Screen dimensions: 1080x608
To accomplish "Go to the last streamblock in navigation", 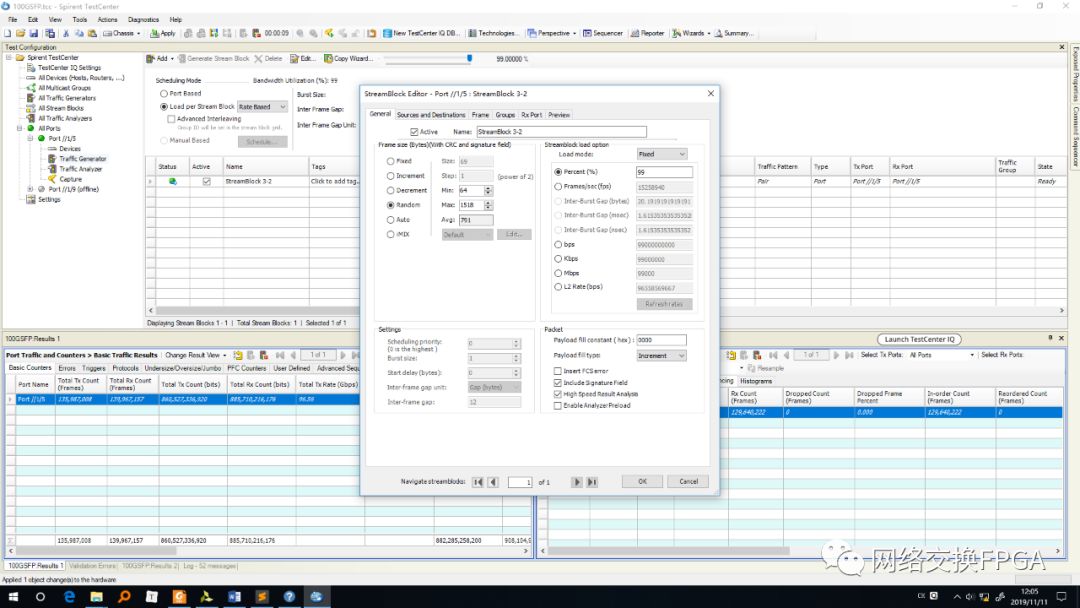I will click(x=591, y=482).
